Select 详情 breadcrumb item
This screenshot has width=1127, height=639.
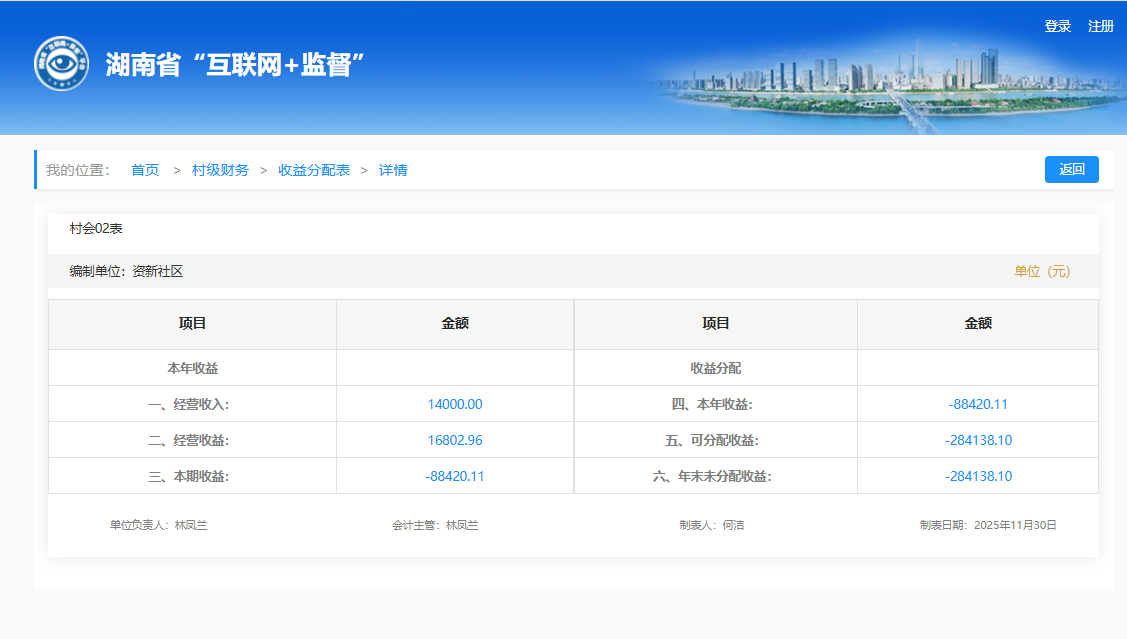[x=393, y=170]
